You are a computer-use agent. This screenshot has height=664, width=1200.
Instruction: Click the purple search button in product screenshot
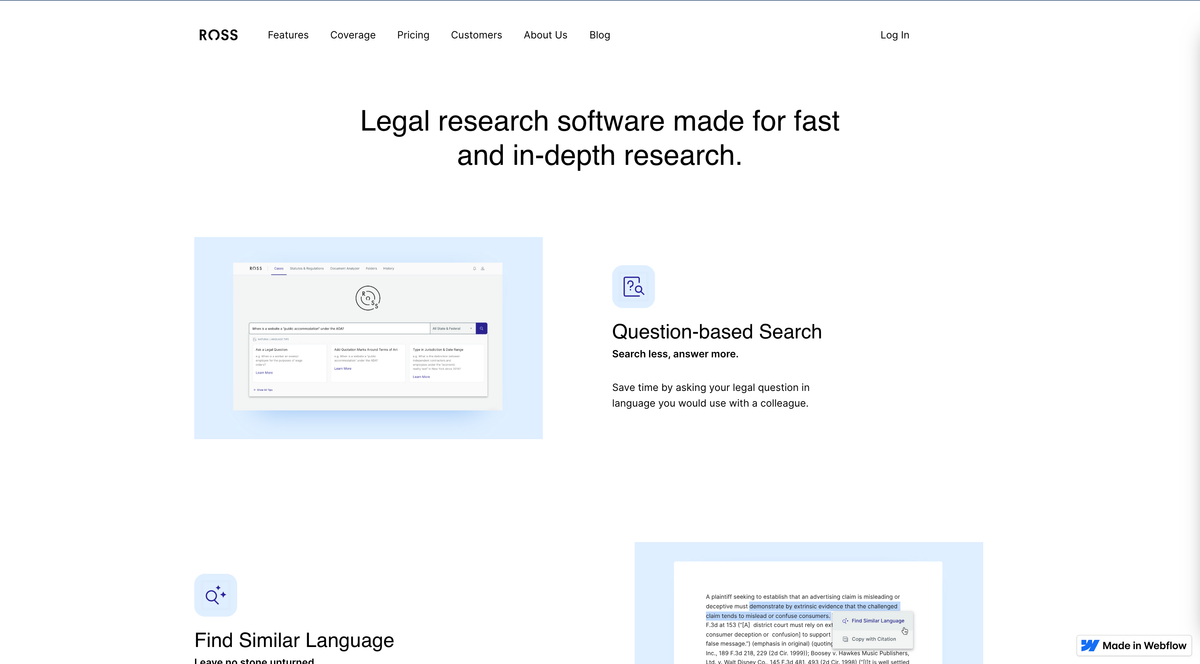tap(482, 328)
